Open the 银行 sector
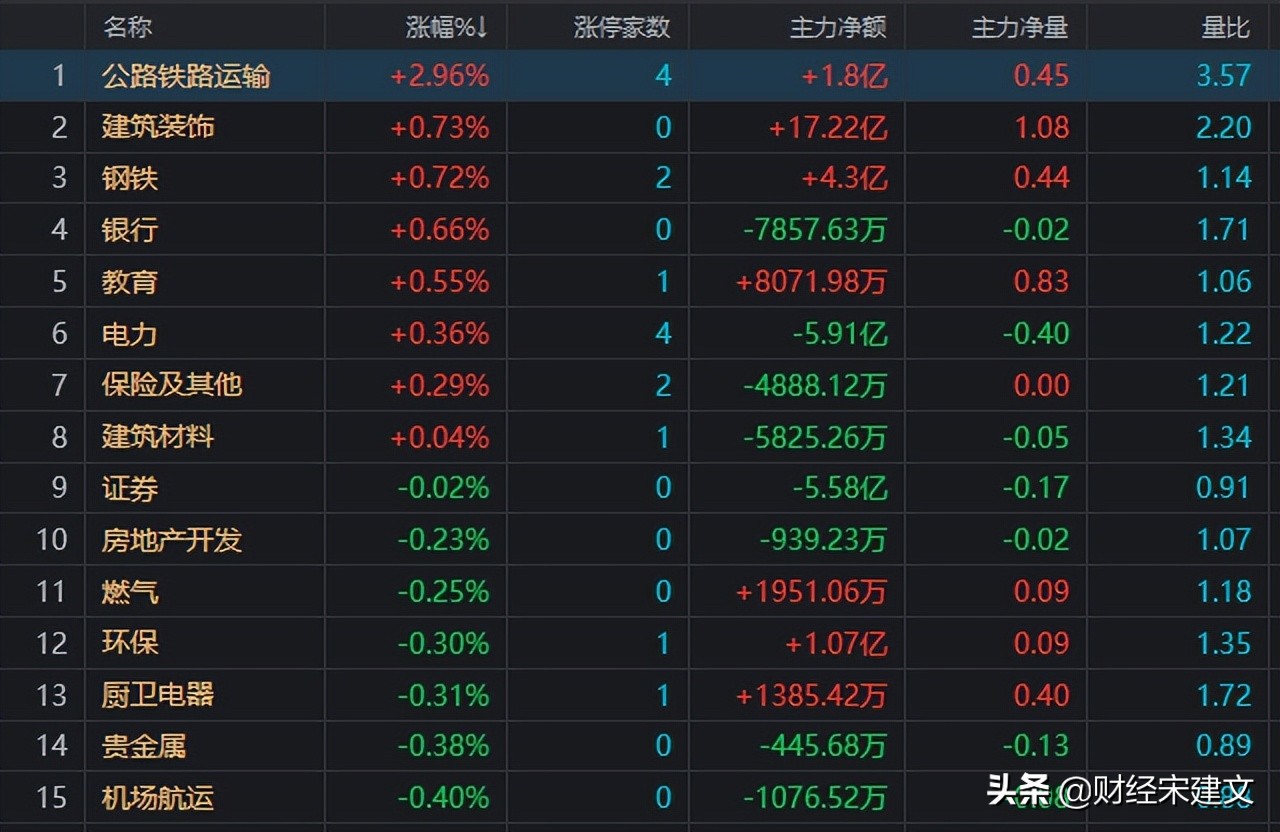 click(x=130, y=230)
